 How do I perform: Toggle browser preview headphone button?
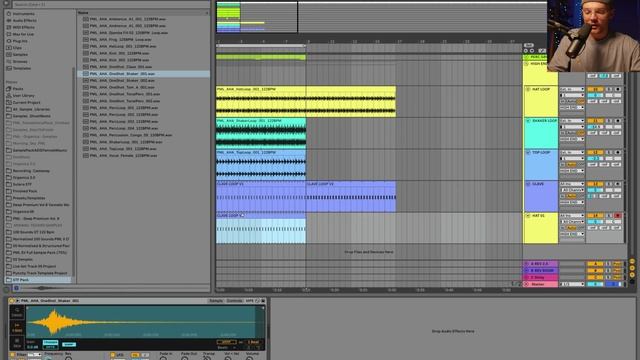pos(16,288)
